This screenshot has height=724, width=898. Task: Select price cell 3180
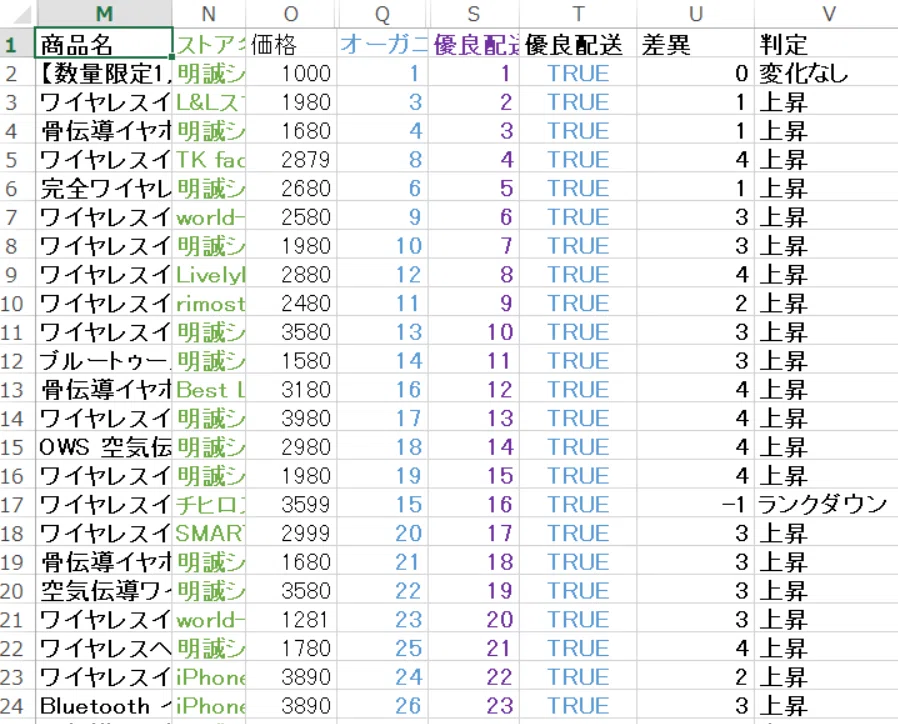pos(292,389)
